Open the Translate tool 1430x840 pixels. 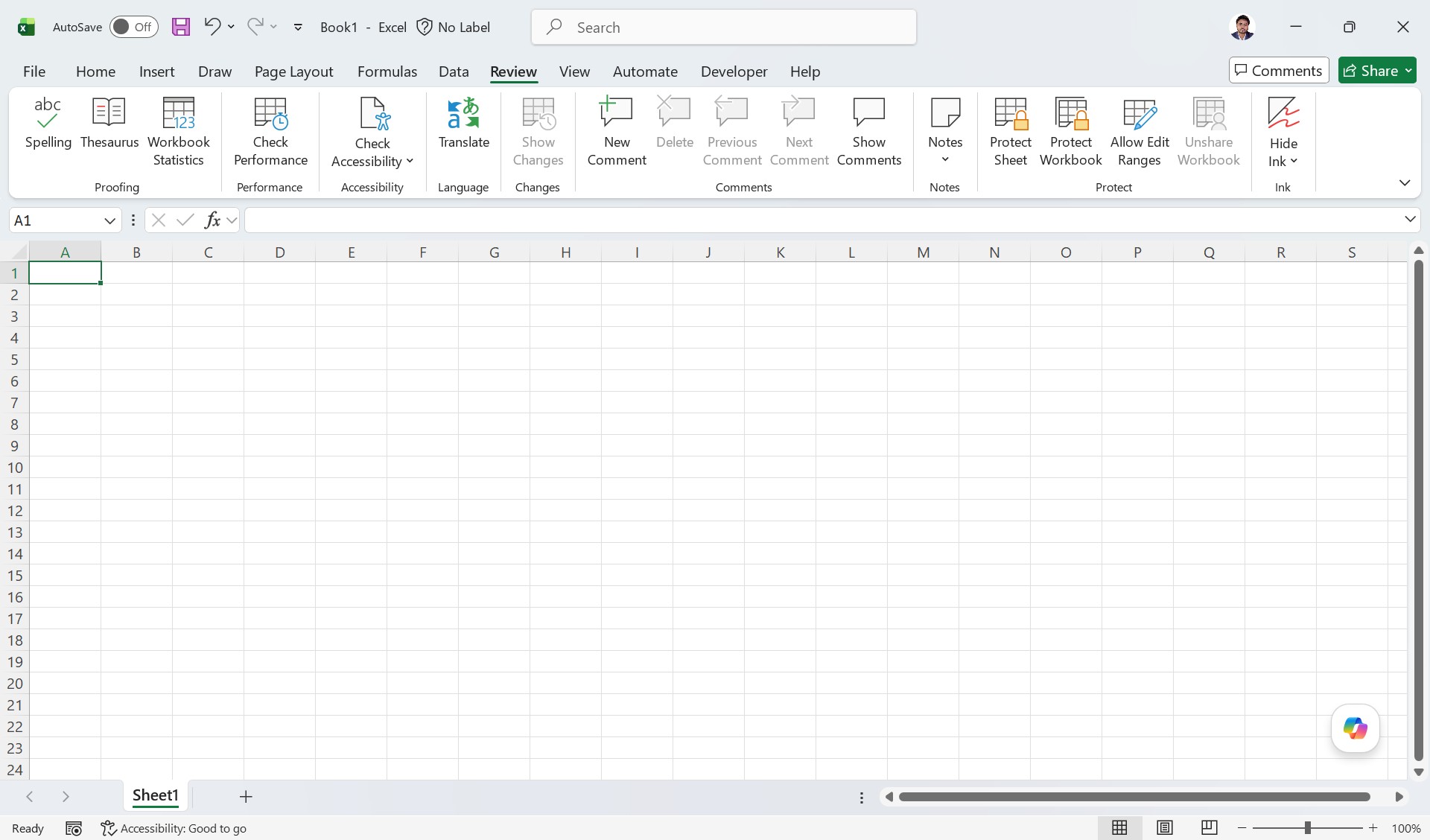464,124
